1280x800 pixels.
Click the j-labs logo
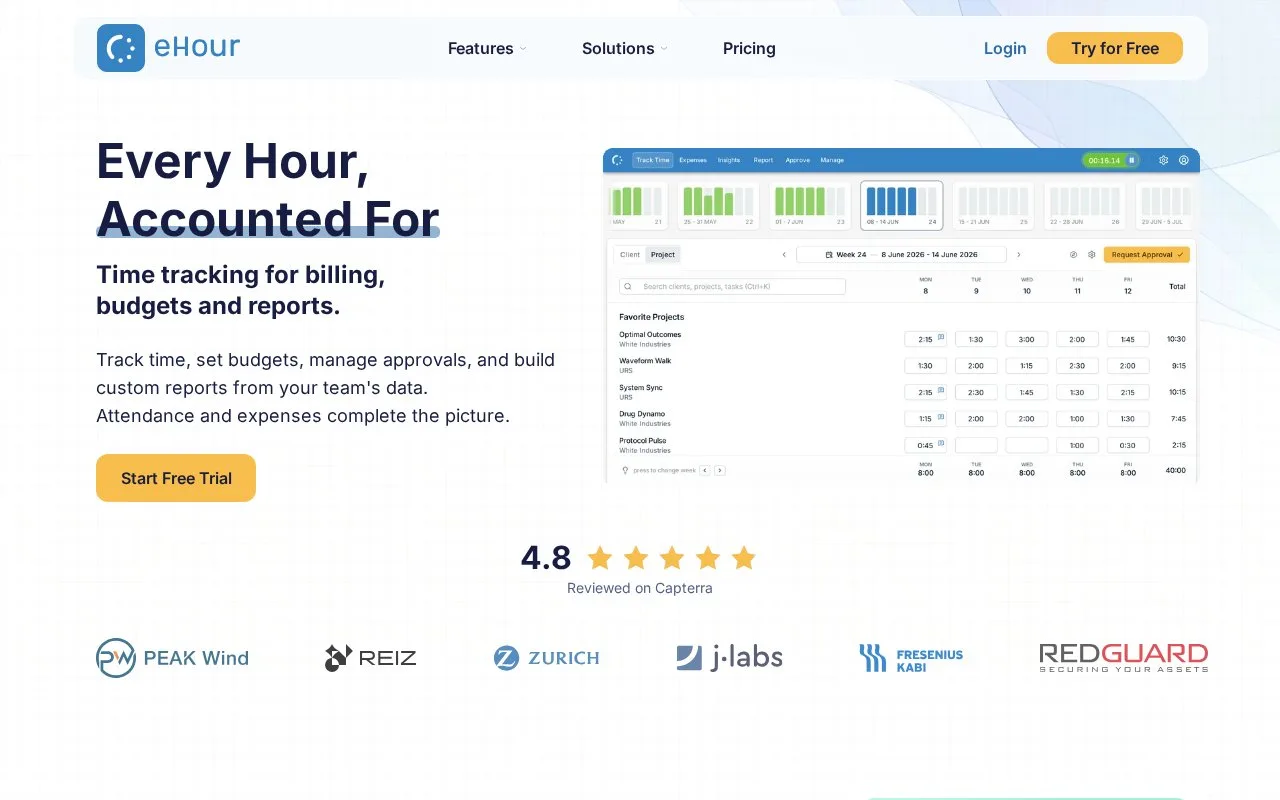pos(729,657)
